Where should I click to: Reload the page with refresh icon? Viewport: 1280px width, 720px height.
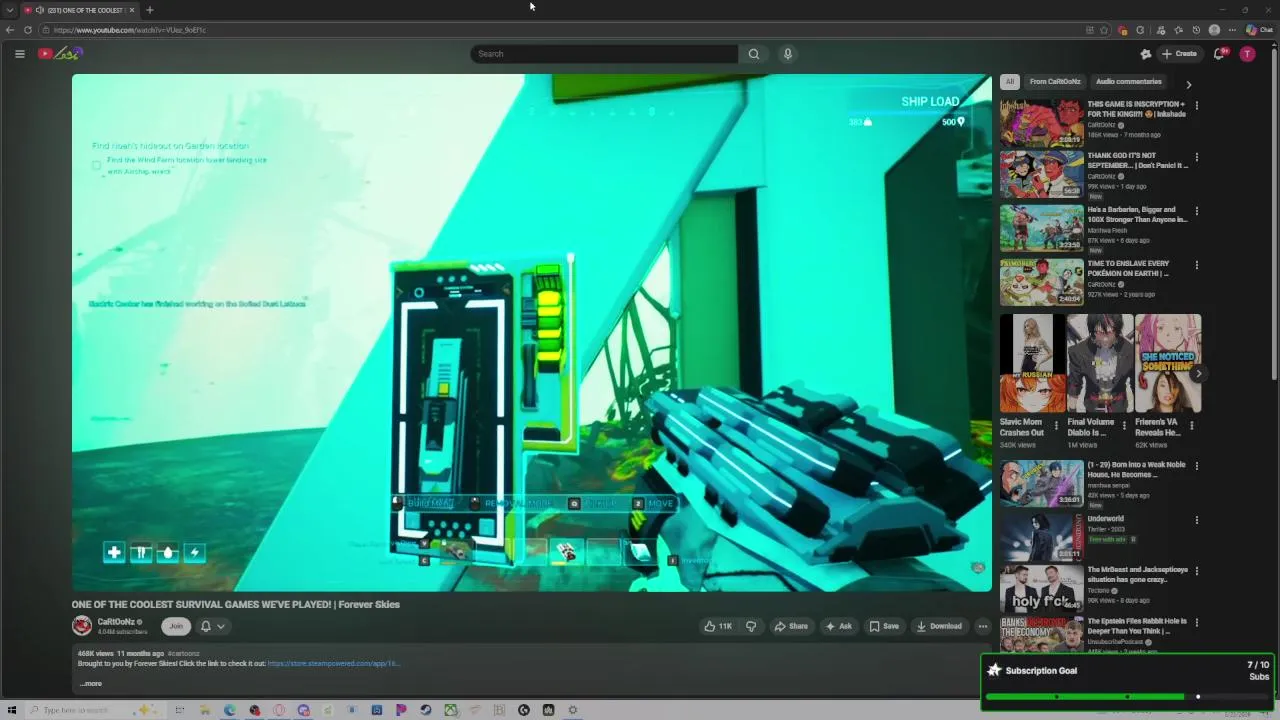tap(28, 30)
